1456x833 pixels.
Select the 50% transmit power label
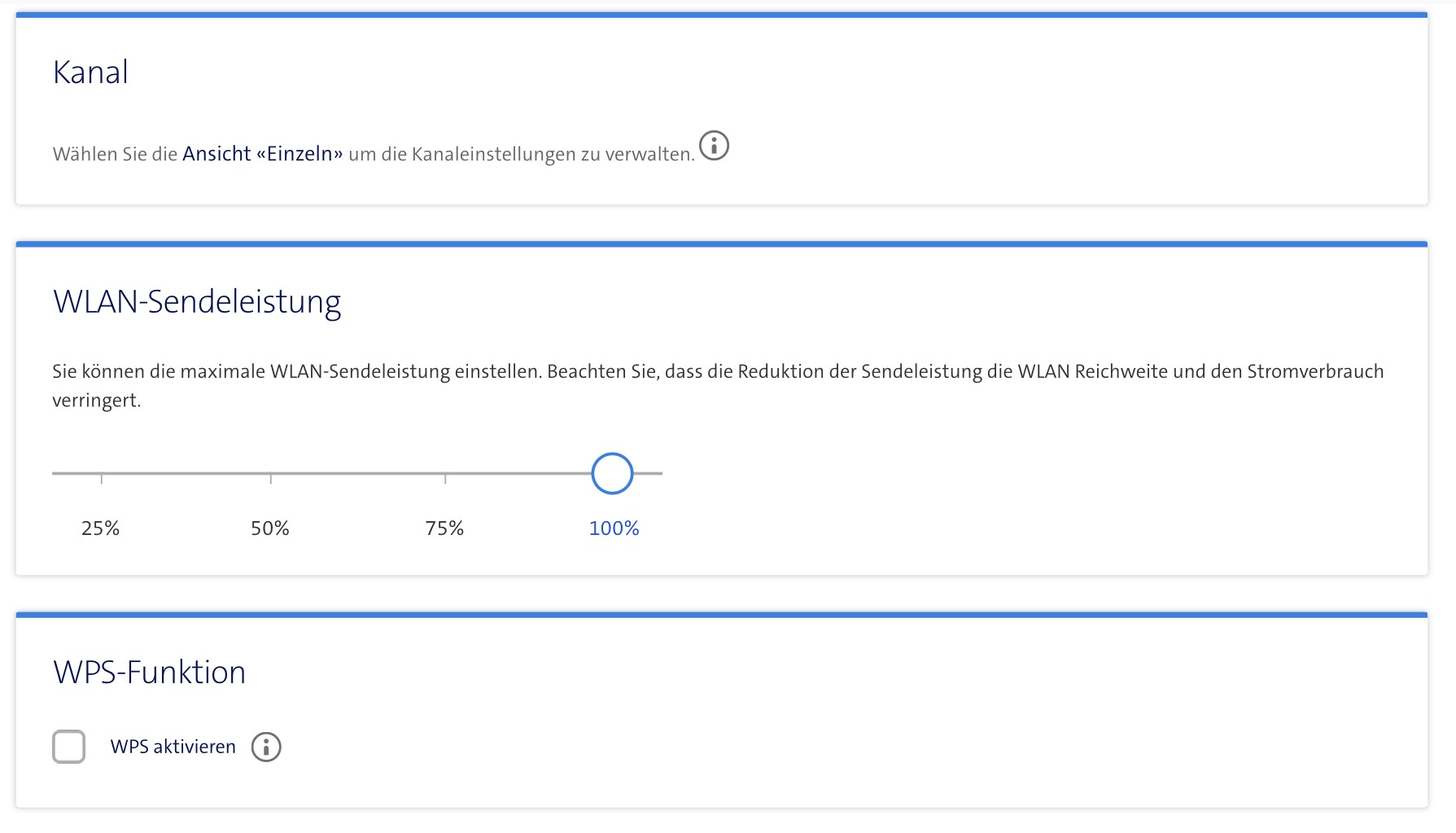coord(270,528)
